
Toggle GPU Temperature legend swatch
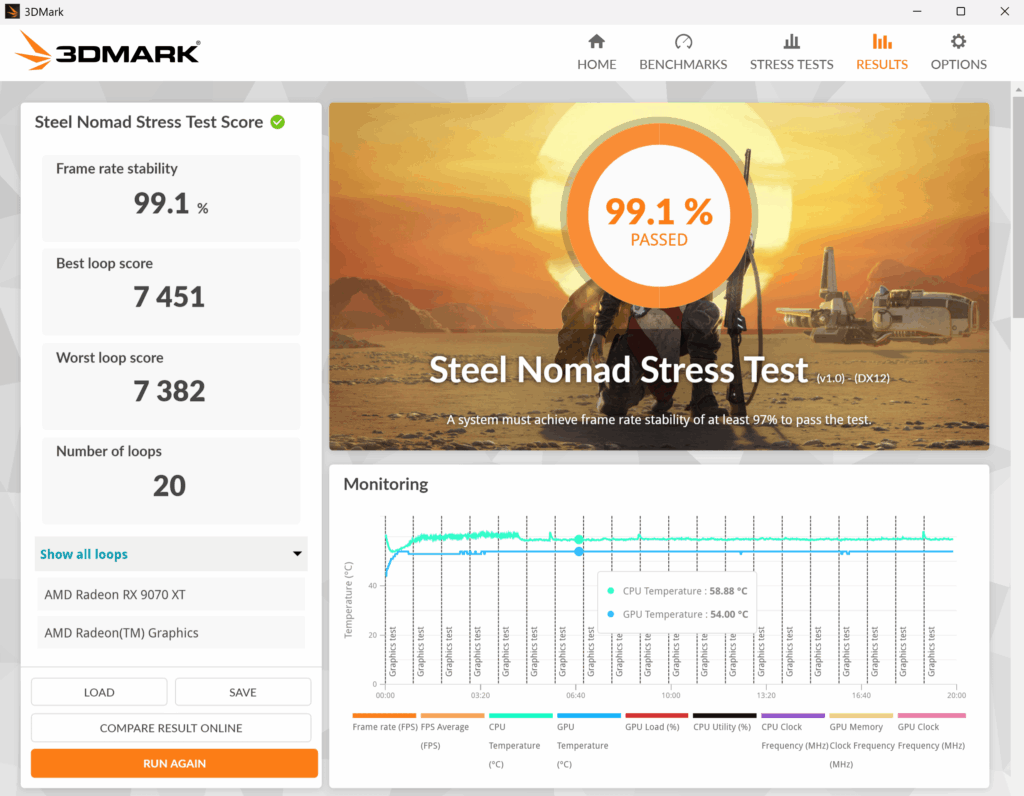click(x=588, y=716)
